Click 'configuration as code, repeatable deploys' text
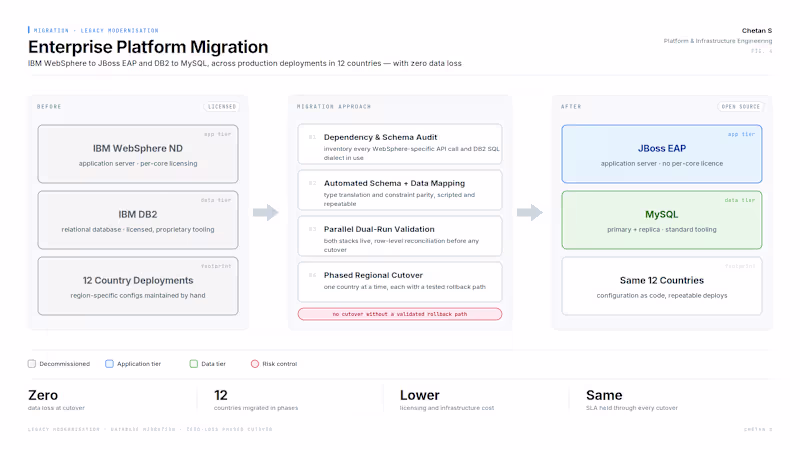 coord(662,295)
